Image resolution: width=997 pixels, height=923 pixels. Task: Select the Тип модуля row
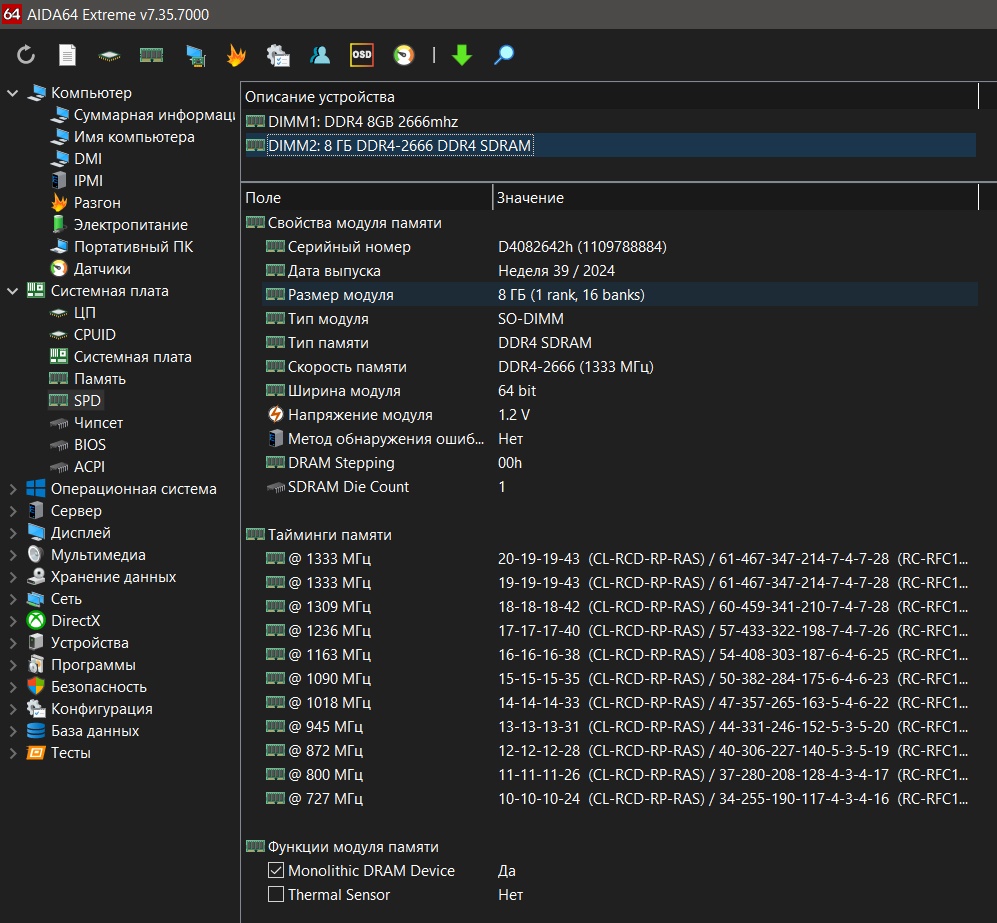coord(620,318)
